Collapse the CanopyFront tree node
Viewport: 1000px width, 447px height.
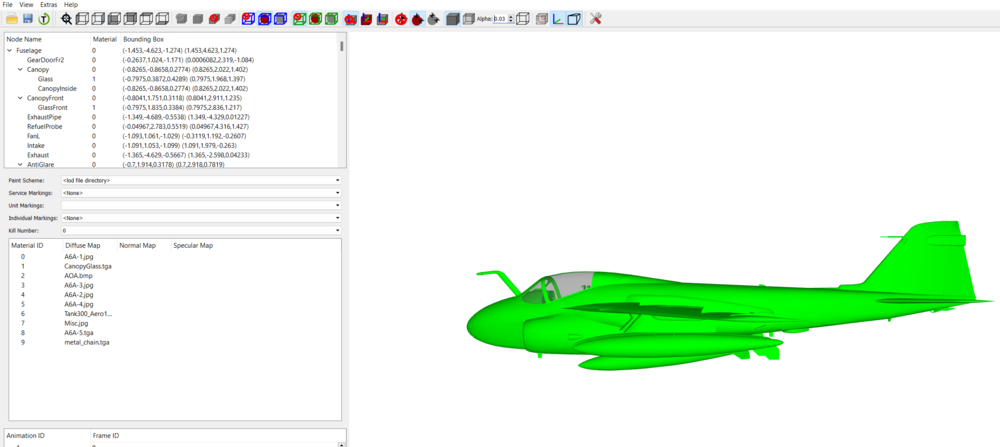pos(20,98)
